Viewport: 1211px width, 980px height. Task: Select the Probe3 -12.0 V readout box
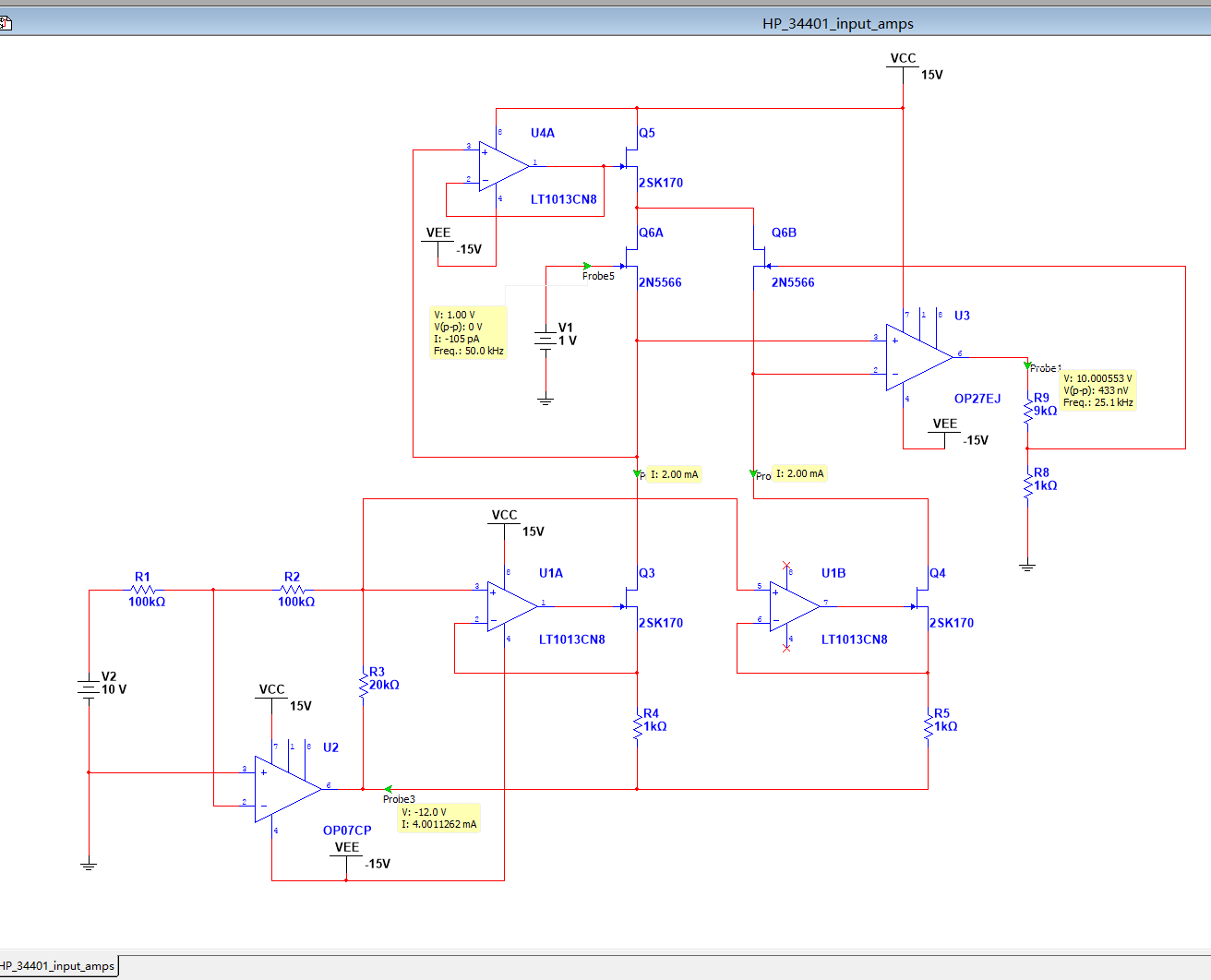coord(439,819)
